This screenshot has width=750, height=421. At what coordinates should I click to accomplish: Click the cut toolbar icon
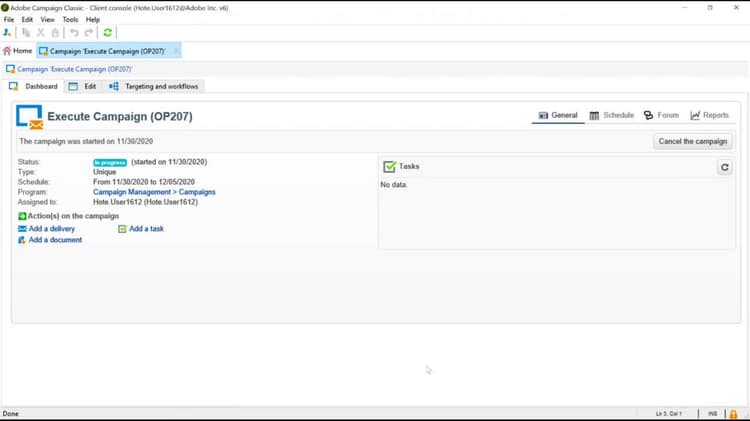[41, 33]
